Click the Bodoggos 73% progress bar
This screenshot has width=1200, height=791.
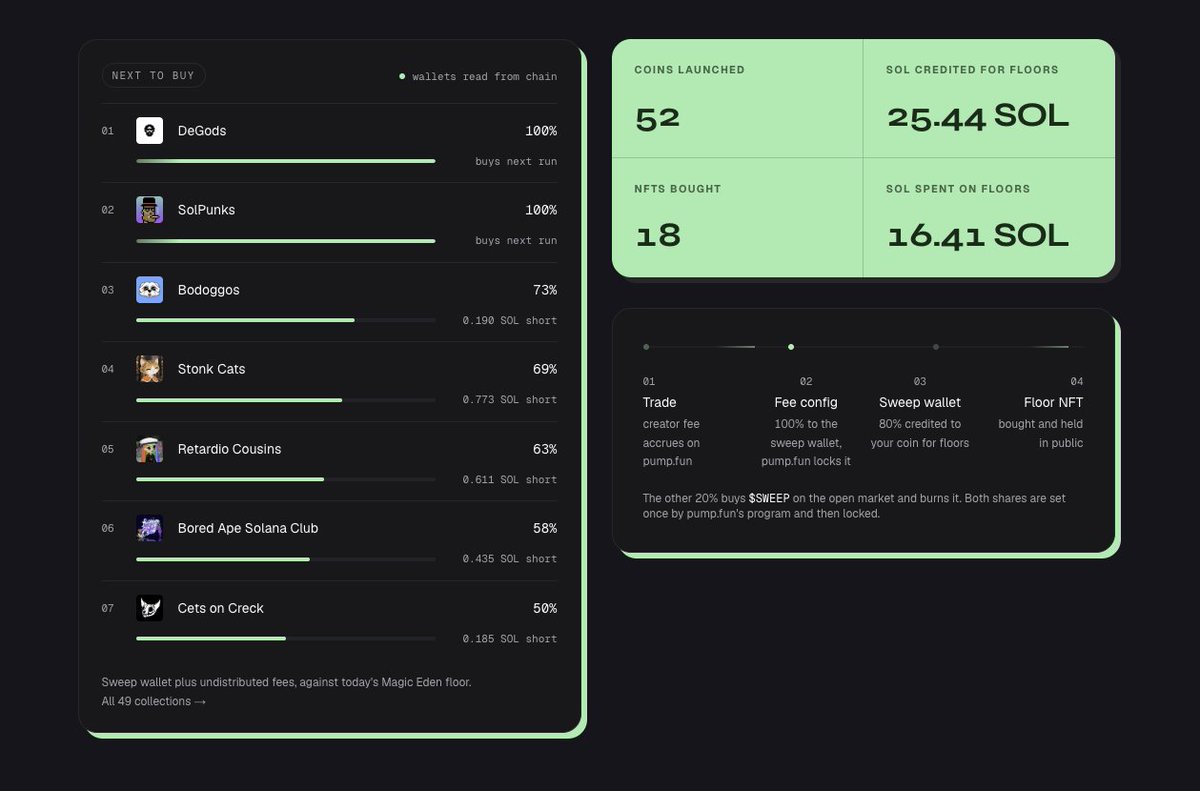point(286,320)
